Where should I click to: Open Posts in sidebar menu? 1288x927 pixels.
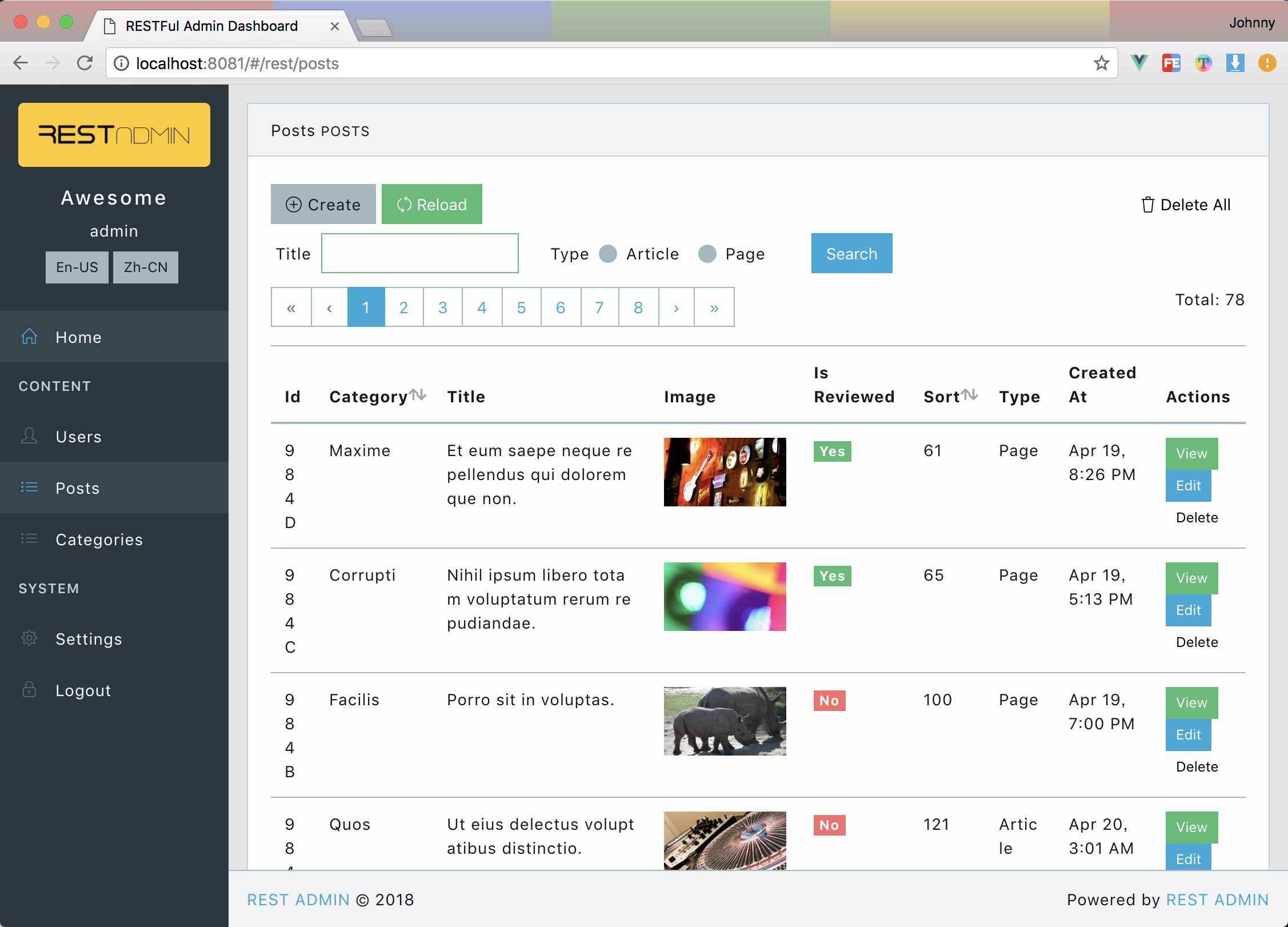(x=78, y=488)
